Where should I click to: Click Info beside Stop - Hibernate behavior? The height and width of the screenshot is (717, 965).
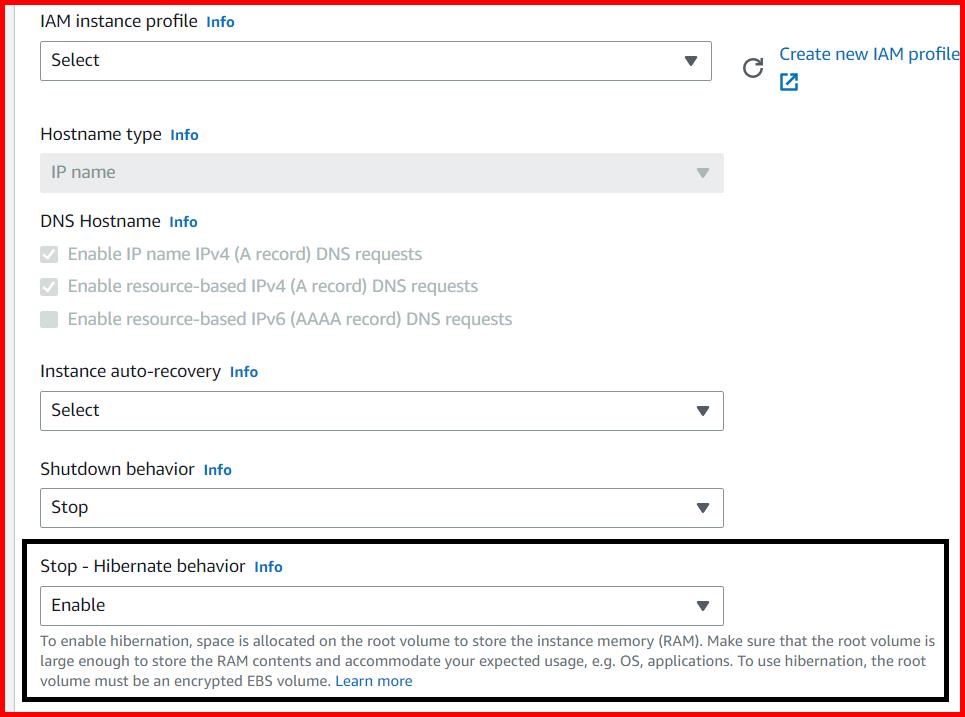coord(267,565)
